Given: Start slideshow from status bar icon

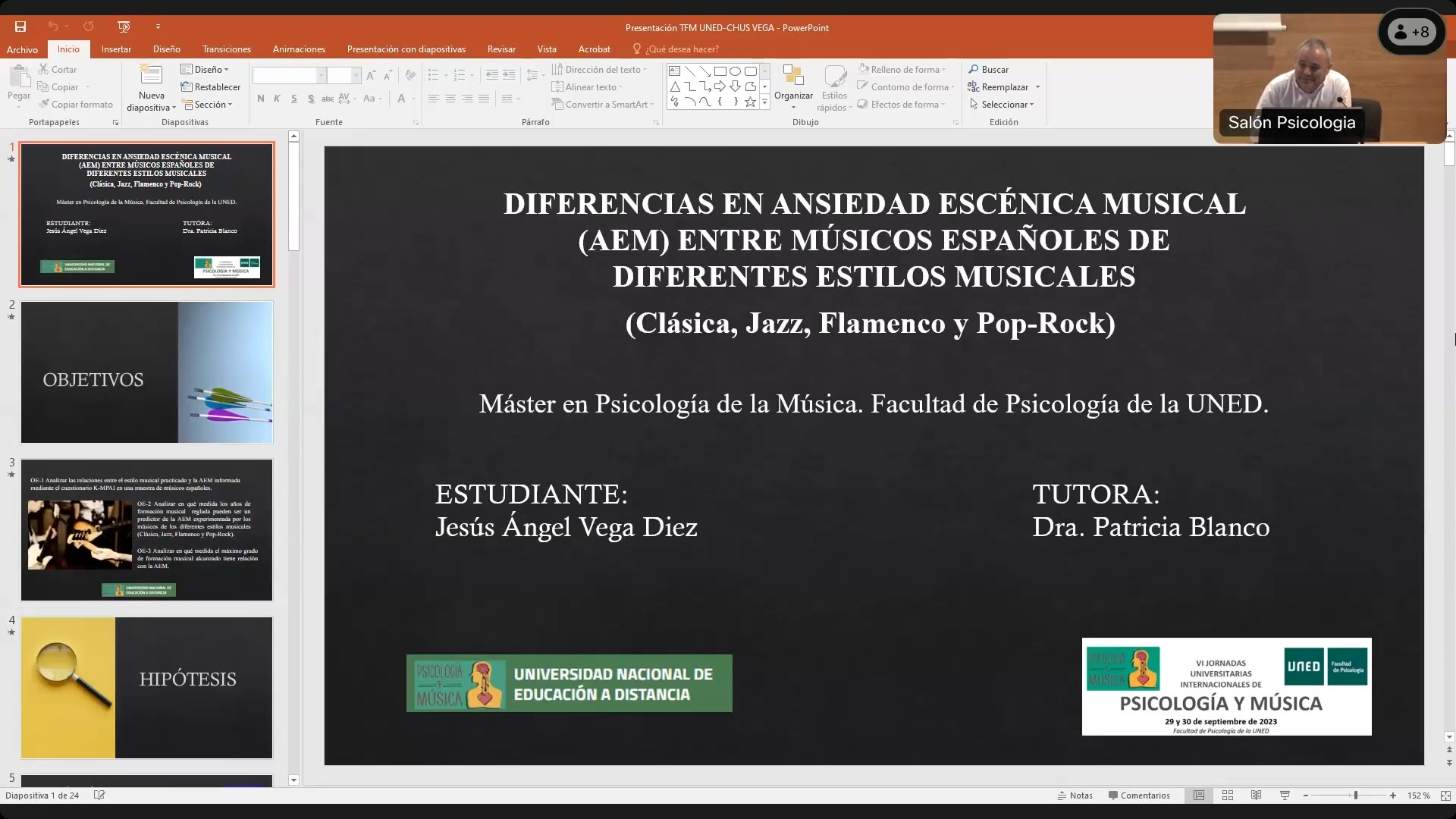Looking at the screenshot, I should coord(1285,795).
